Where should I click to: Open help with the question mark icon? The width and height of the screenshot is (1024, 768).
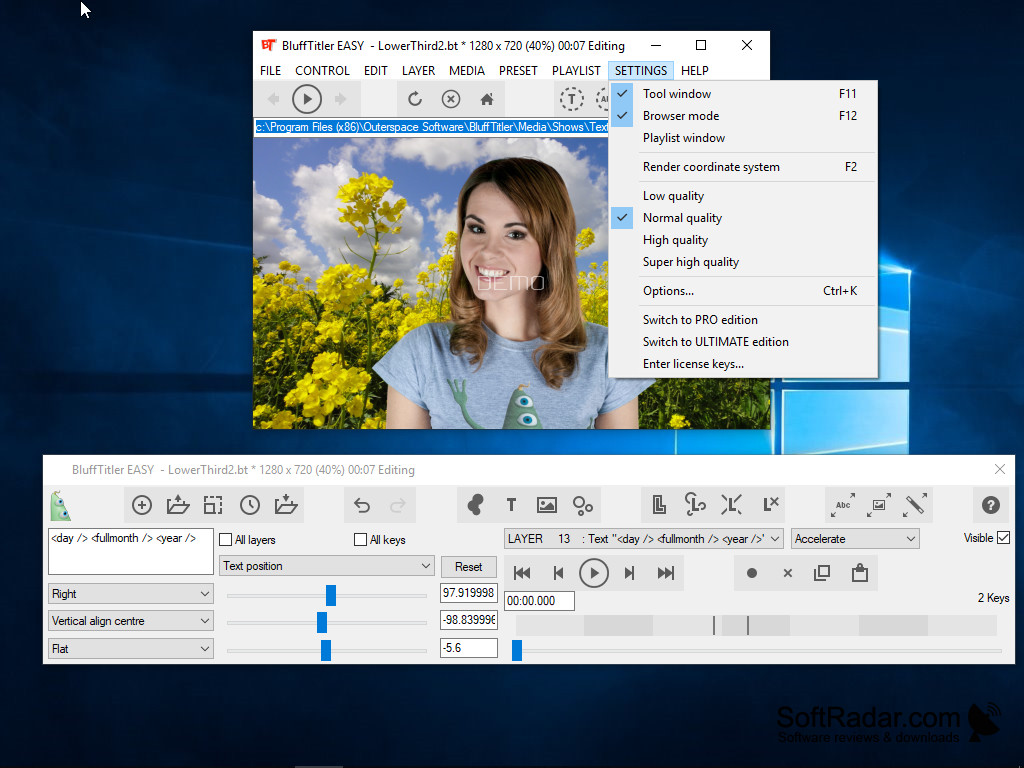[x=991, y=505]
